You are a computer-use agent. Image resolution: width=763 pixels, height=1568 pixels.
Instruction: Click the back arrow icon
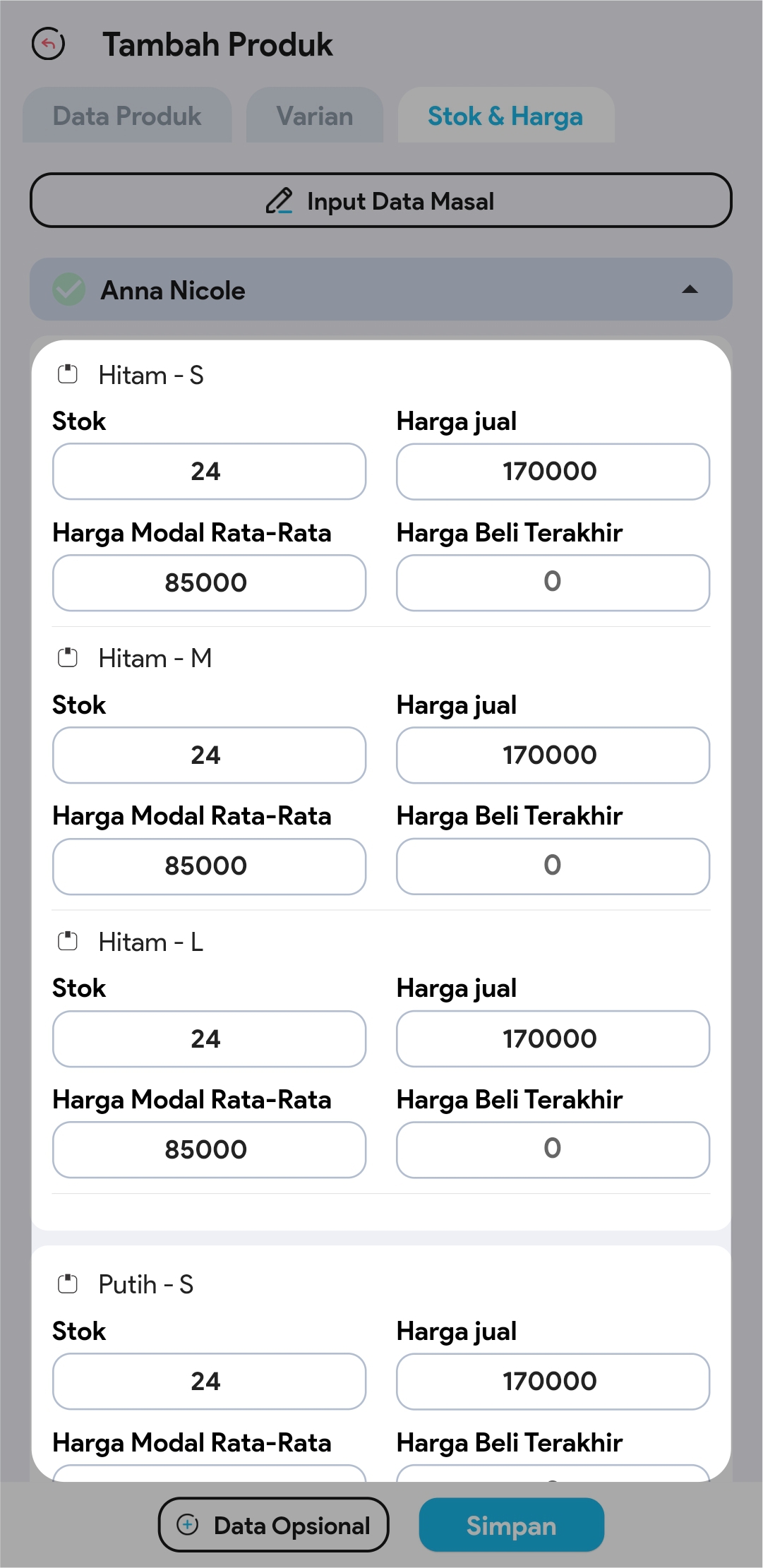click(x=49, y=44)
